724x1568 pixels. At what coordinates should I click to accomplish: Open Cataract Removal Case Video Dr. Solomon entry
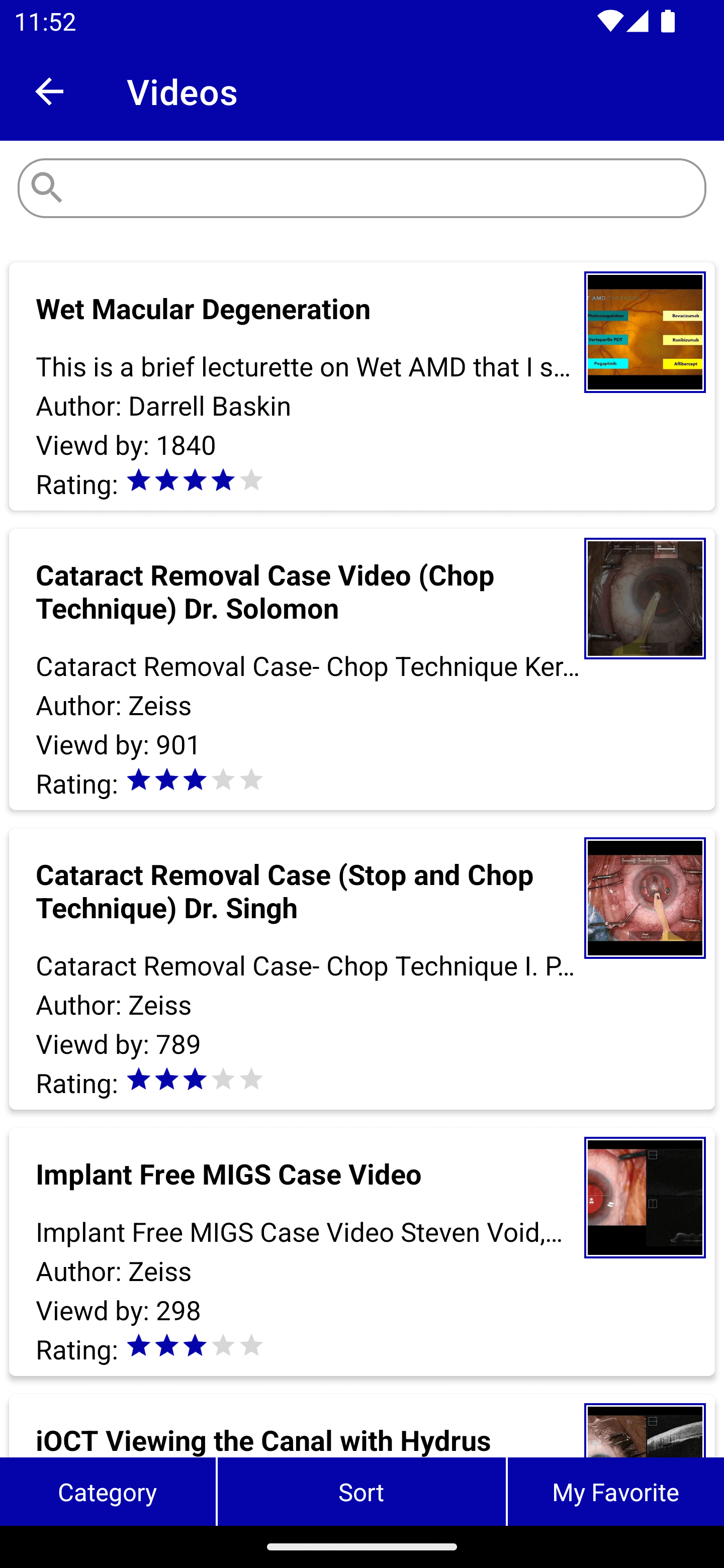click(265, 592)
